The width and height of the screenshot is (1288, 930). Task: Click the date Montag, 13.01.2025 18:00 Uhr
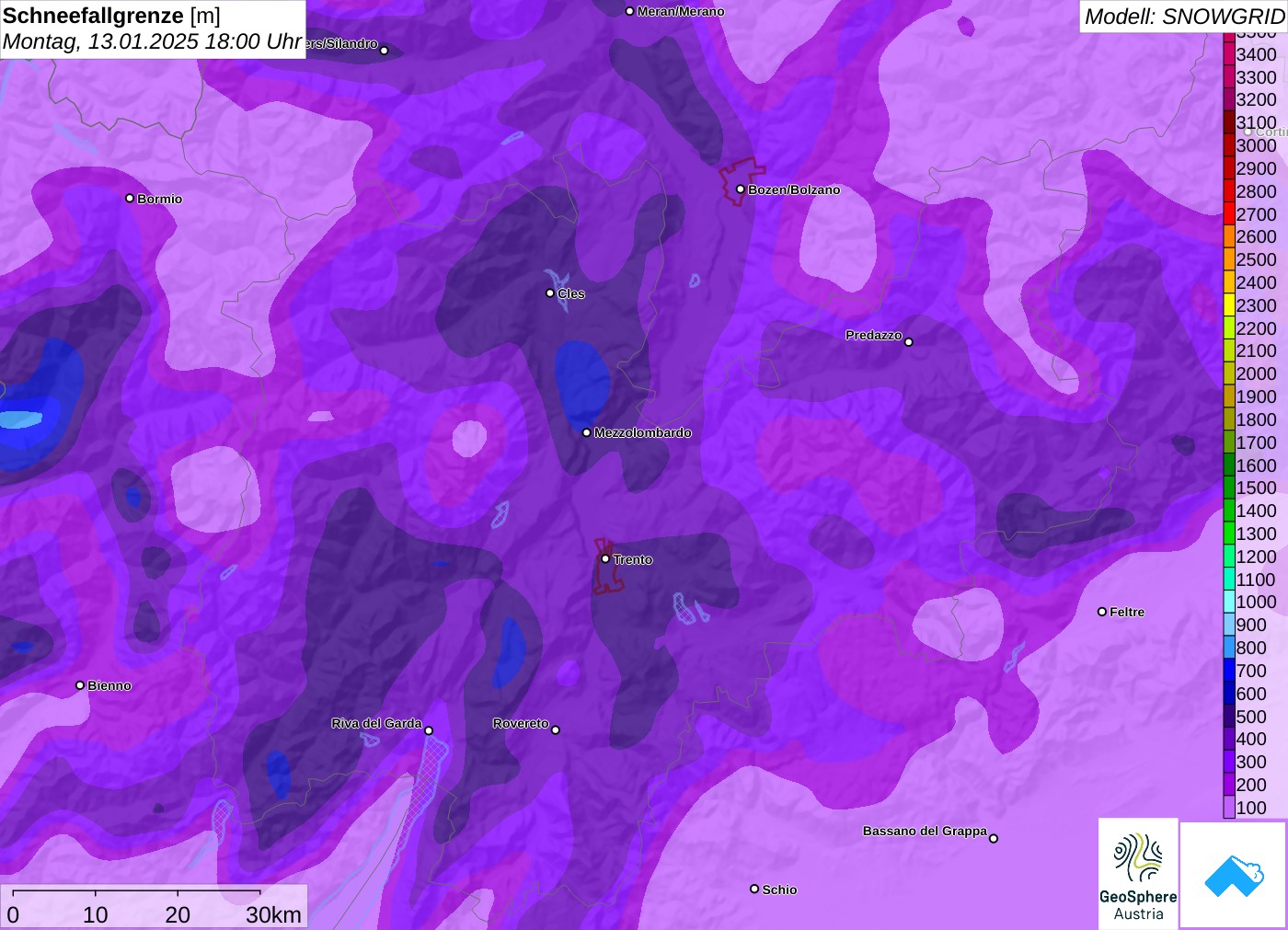click(x=152, y=41)
